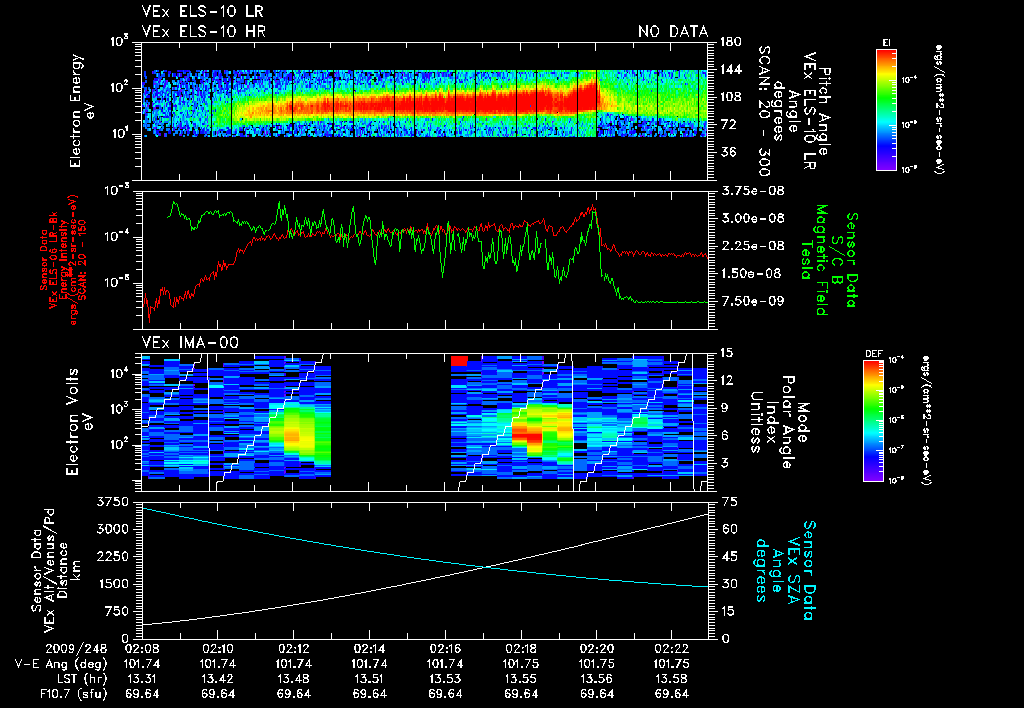Click the LST value 13.58

click(x=672, y=679)
